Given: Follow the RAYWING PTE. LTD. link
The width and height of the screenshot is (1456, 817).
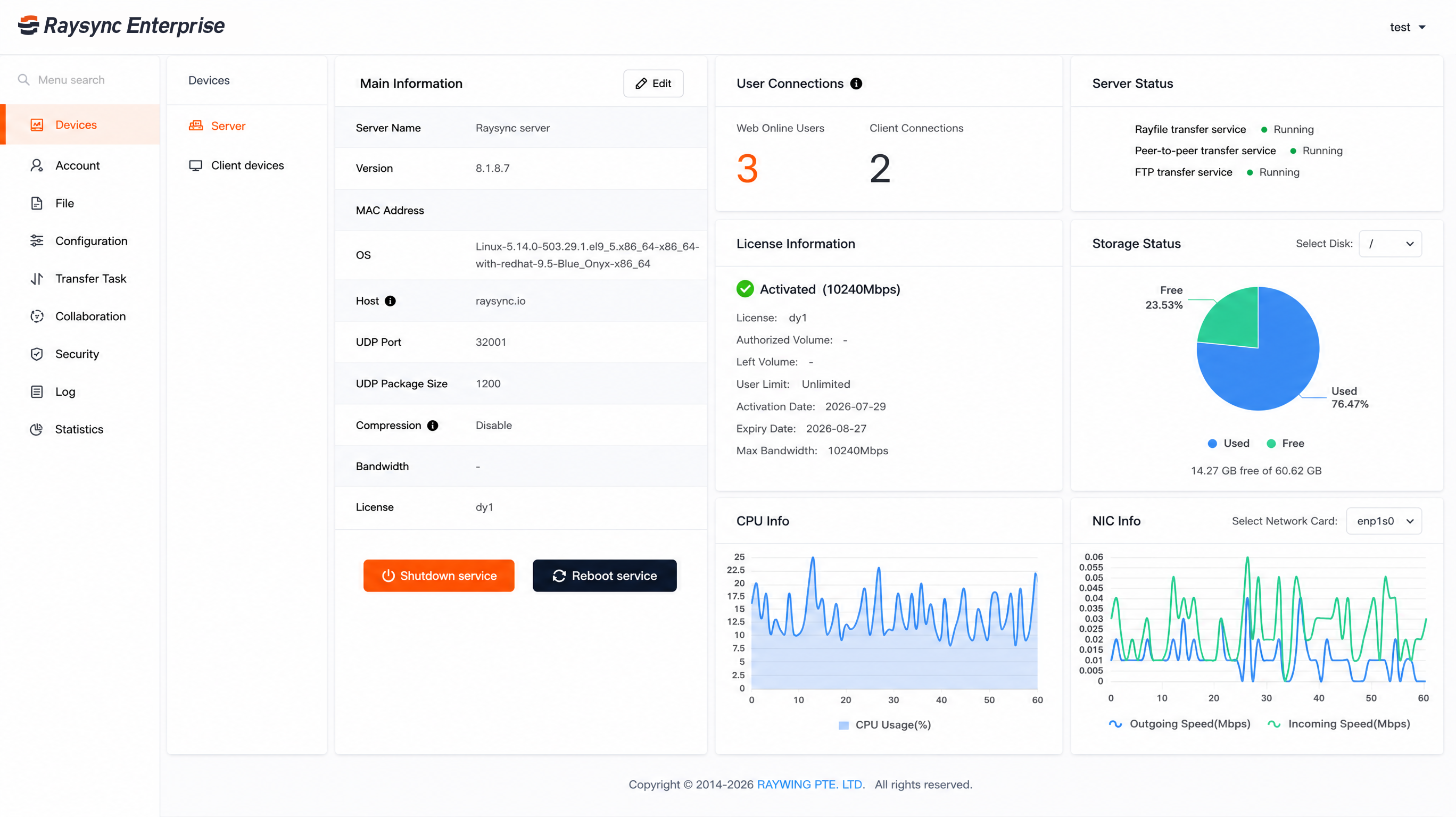Looking at the screenshot, I should [x=810, y=785].
